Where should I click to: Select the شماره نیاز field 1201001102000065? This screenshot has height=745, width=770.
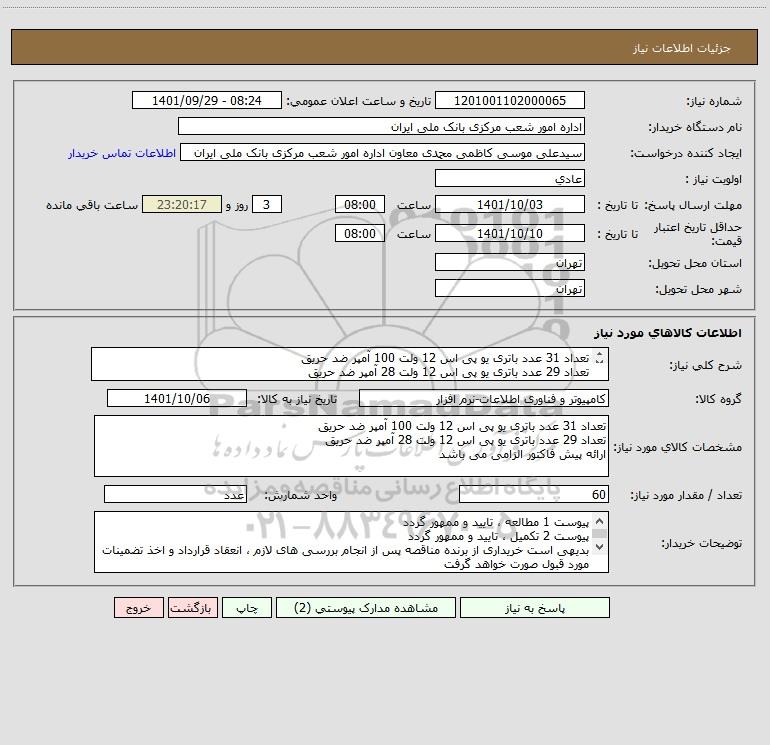point(510,100)
